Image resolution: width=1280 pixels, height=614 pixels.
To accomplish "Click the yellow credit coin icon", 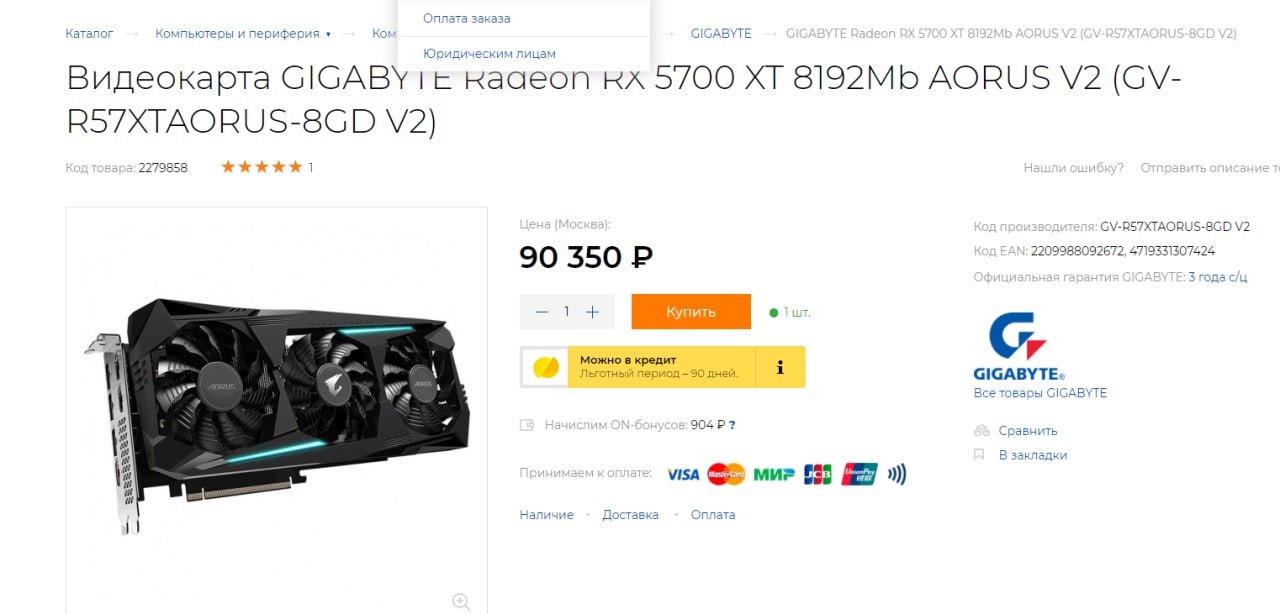I will point(545,367).
